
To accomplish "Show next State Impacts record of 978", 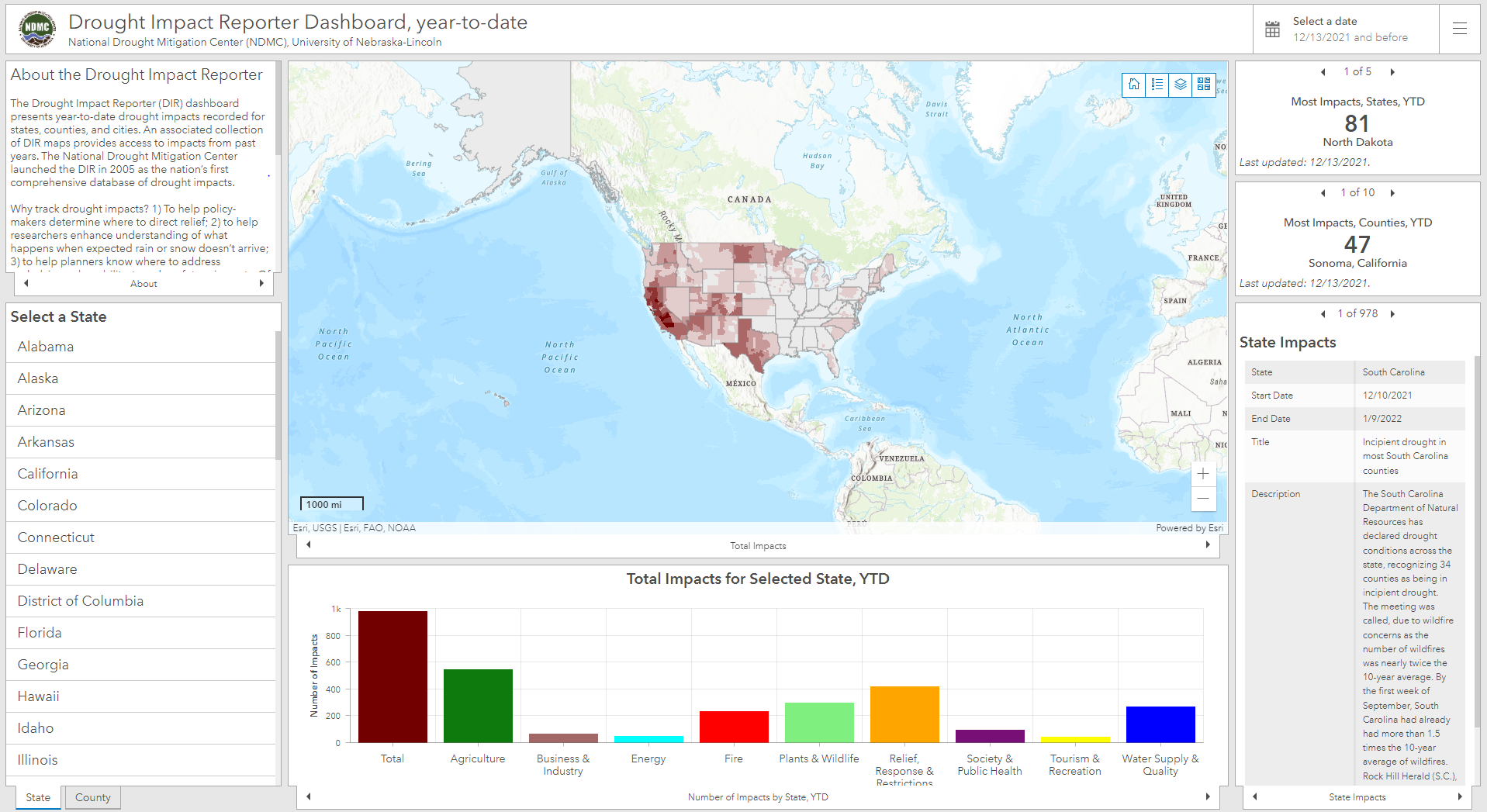I will pyautogui.click(x=1392, y=314).
